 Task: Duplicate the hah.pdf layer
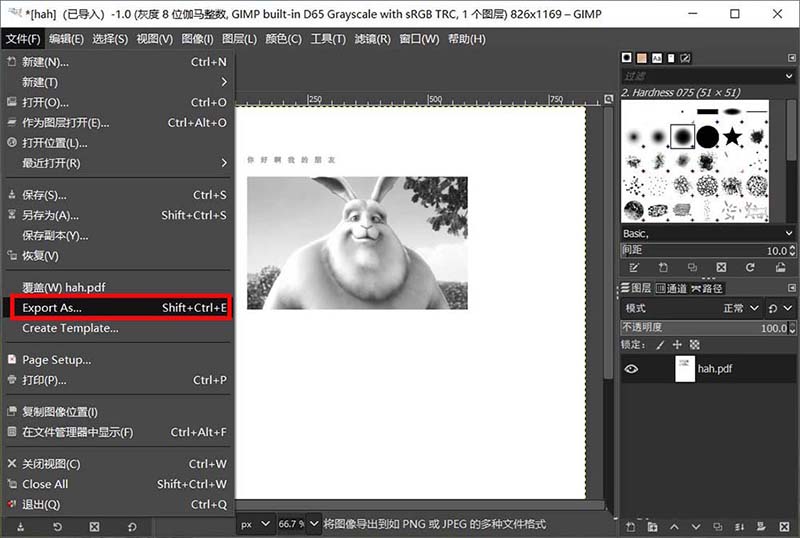[x=718, y=527]
